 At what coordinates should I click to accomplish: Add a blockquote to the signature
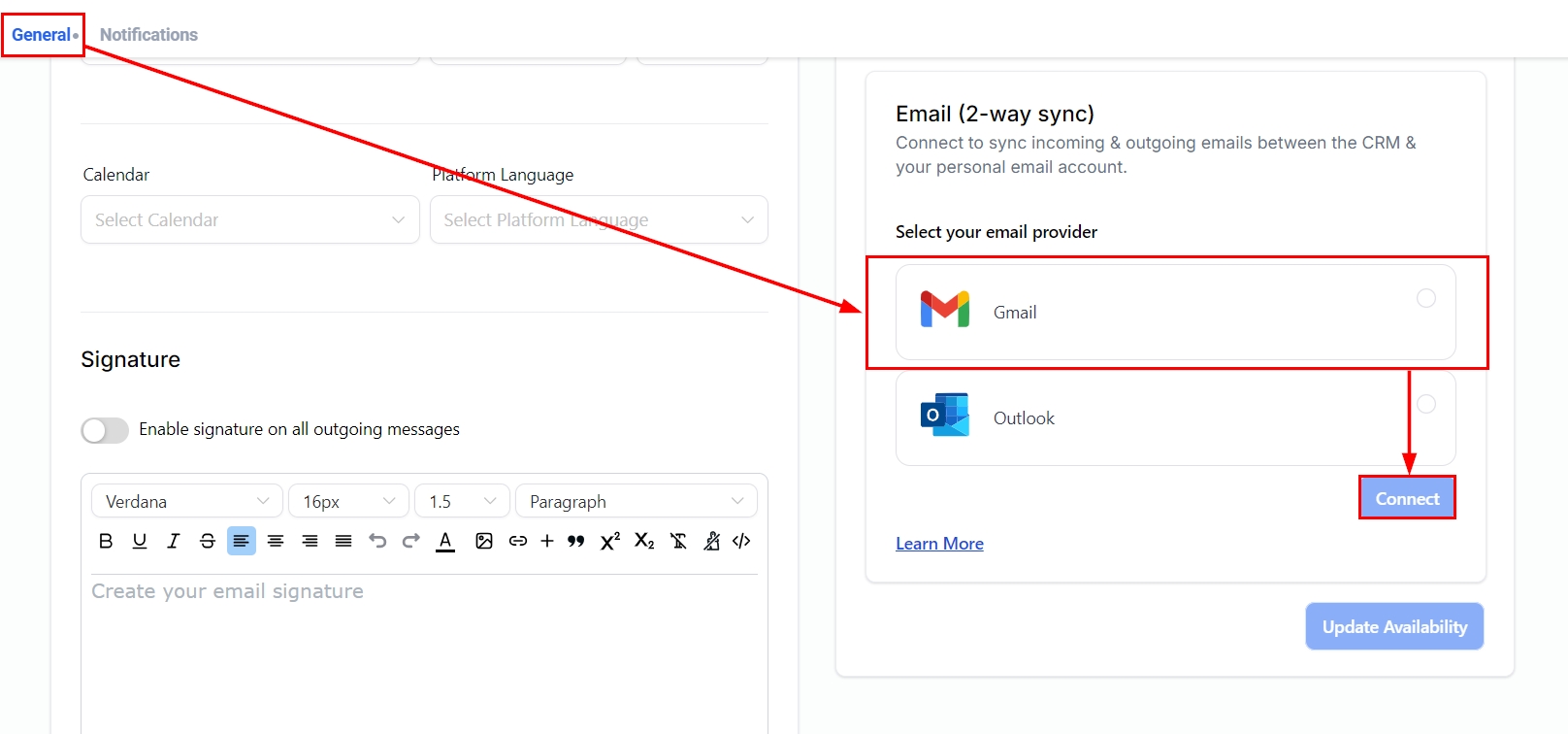[576, 541]
